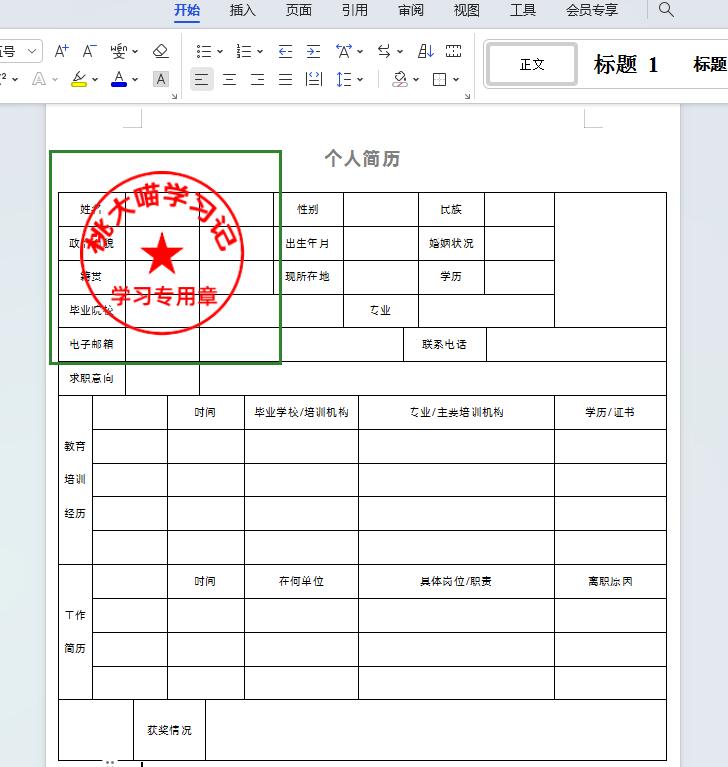Click the borders icon

439,79
